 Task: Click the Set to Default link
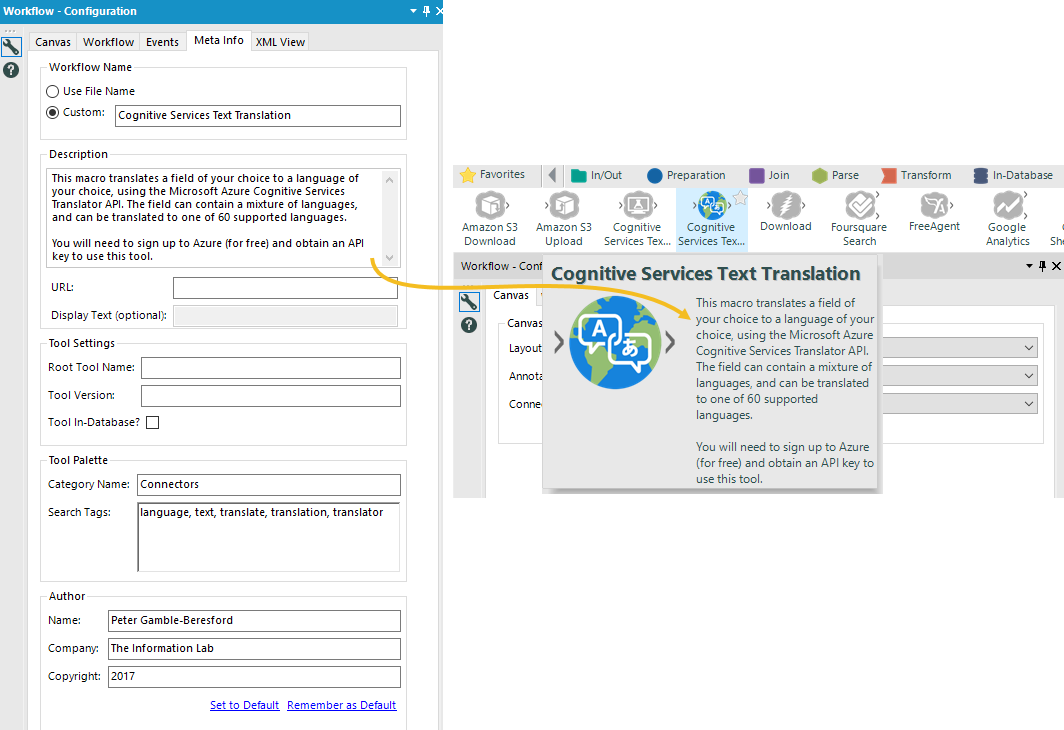point(244,705)
